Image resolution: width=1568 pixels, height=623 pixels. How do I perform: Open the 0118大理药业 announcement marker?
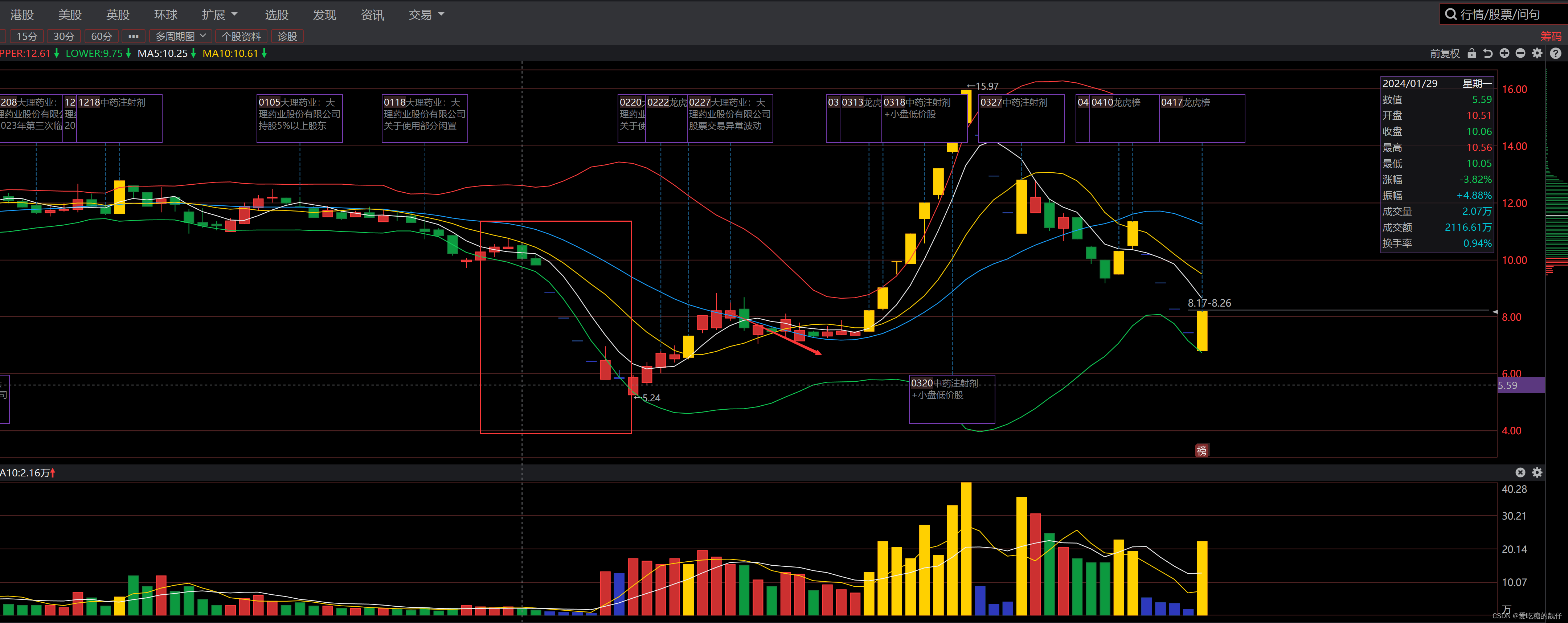[425, 118]
